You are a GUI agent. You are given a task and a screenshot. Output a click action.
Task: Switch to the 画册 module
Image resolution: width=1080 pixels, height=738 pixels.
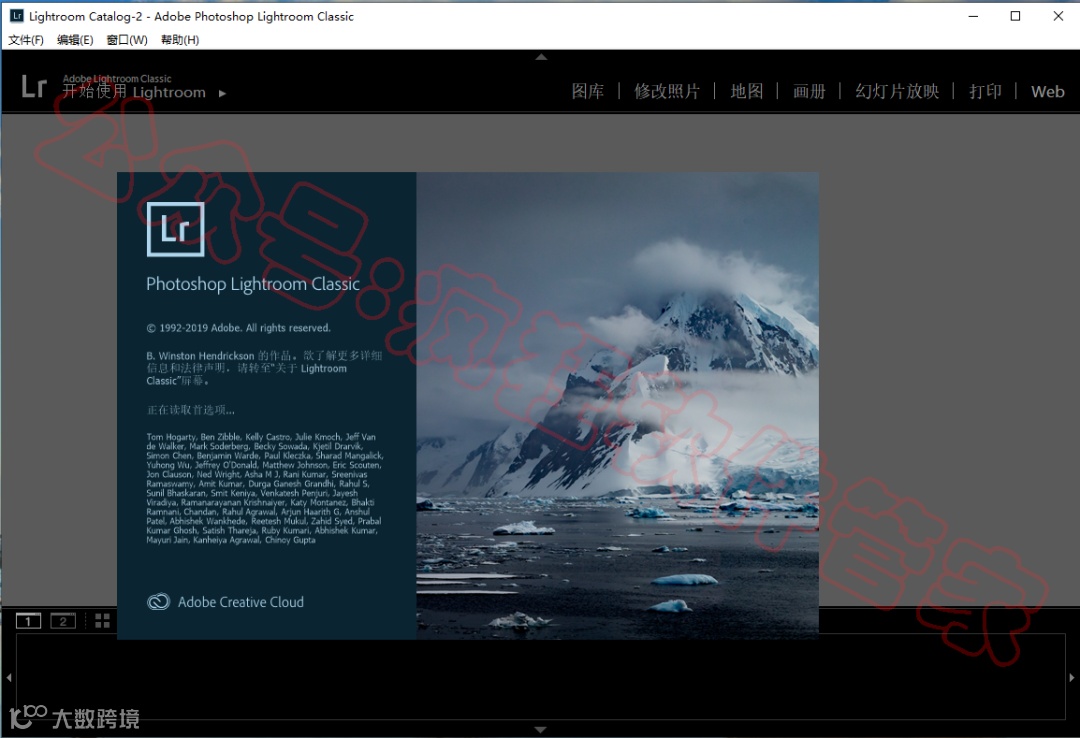[x=809, y=91]
